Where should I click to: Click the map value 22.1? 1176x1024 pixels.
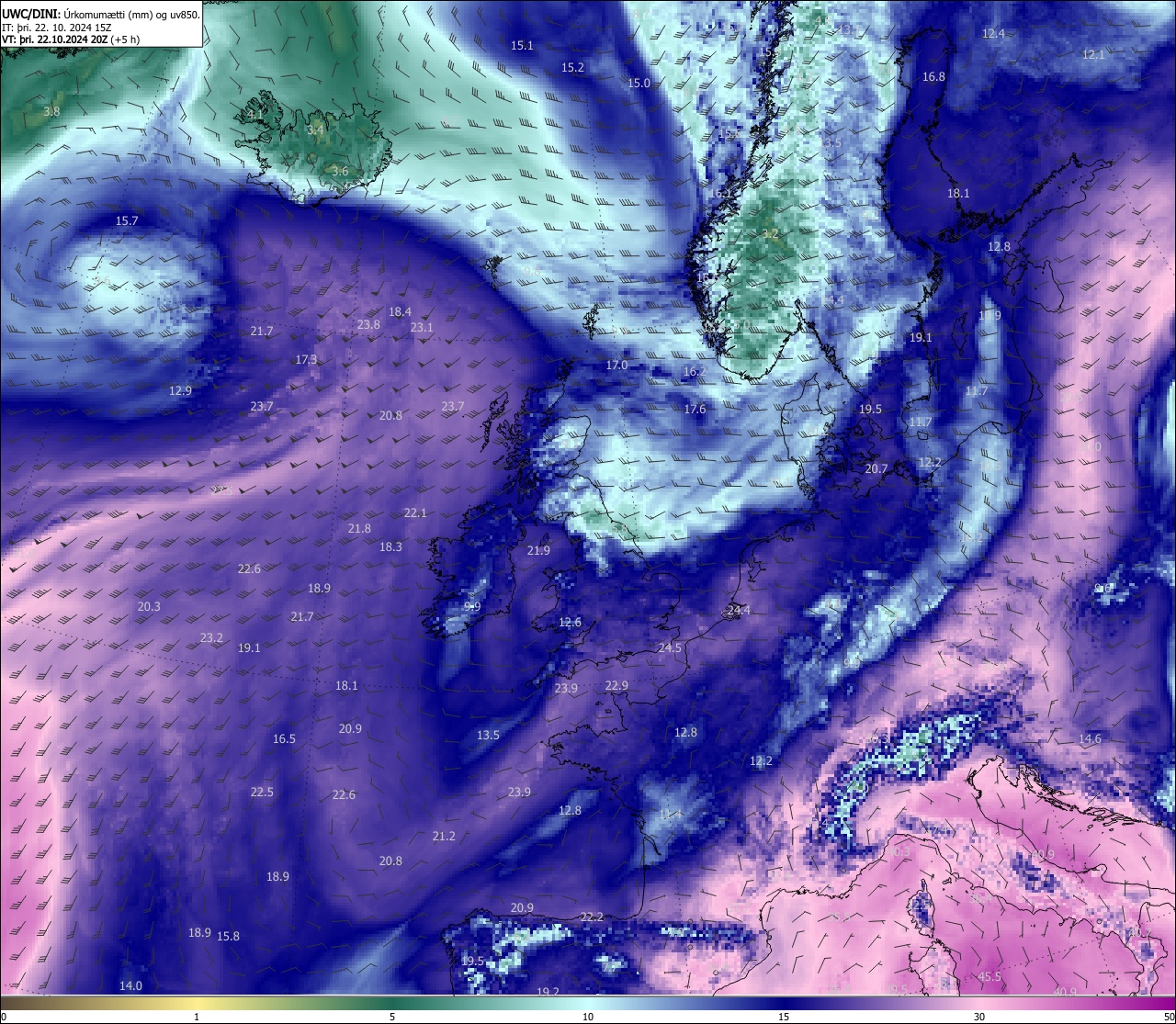coord(415,512)
